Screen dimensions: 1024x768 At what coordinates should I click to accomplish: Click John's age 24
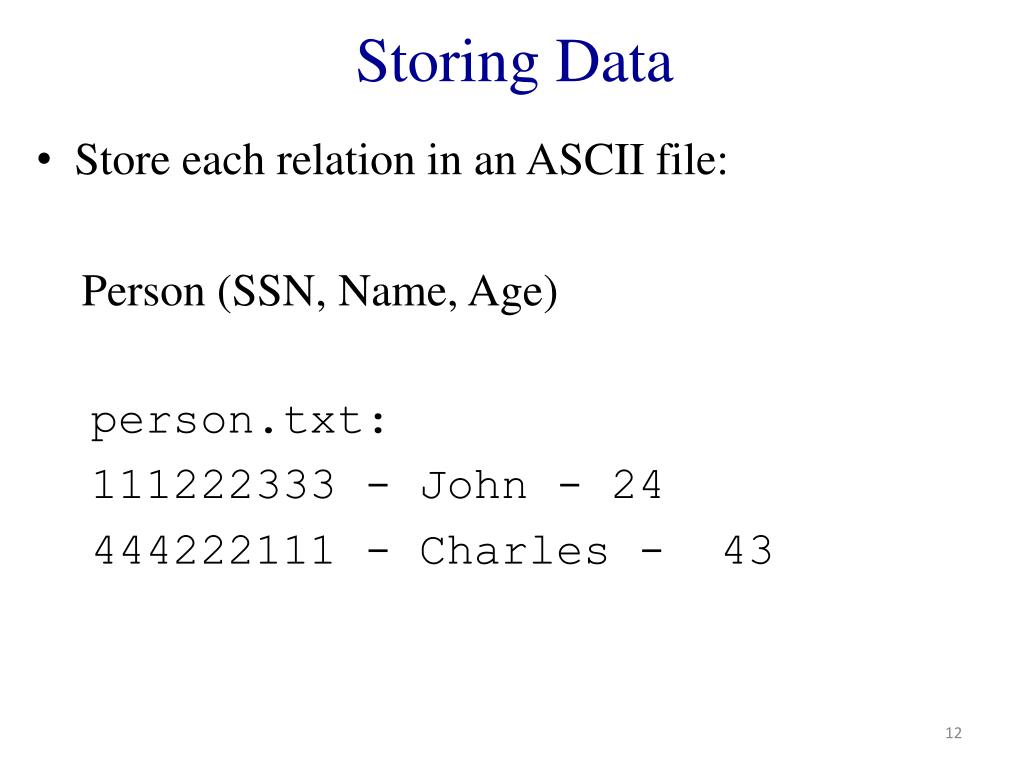637,485
